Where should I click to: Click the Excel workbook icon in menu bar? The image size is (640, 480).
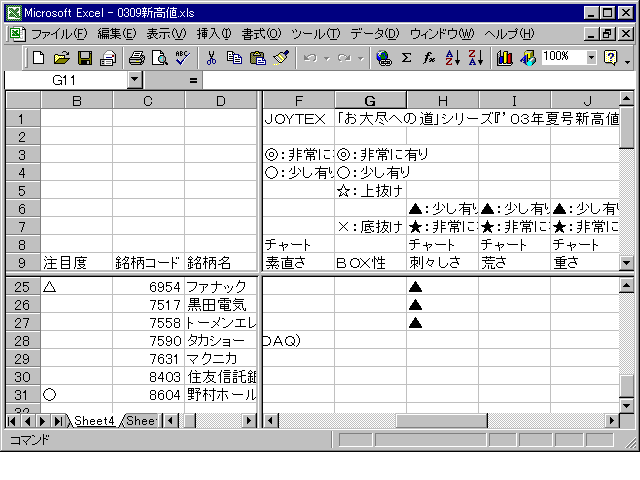click(x=17, y=33)
